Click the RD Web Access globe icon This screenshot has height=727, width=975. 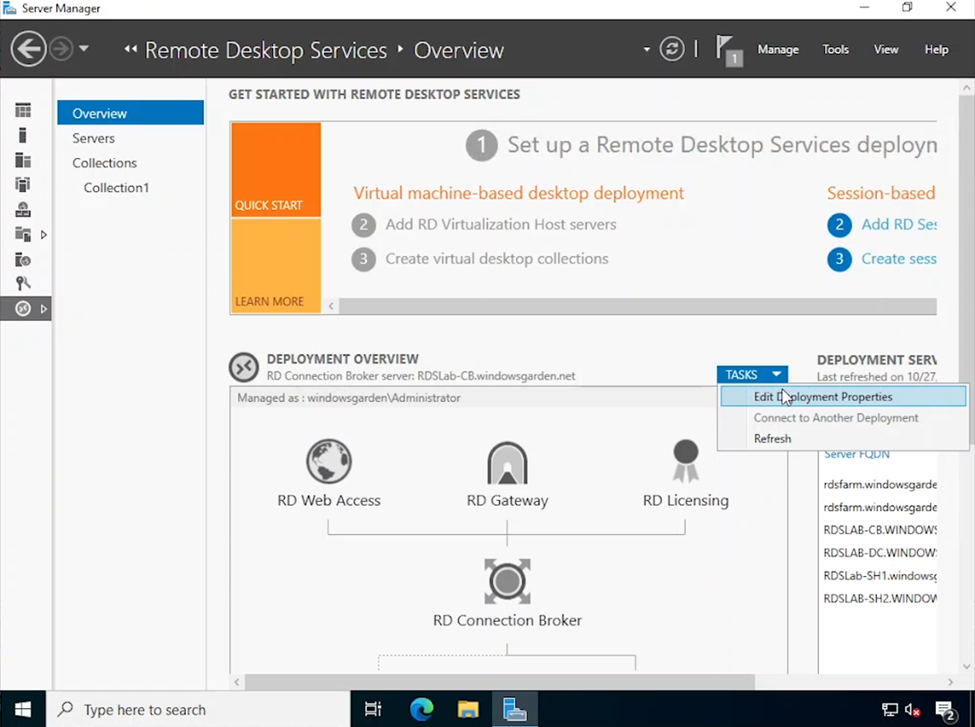(329, 463)
